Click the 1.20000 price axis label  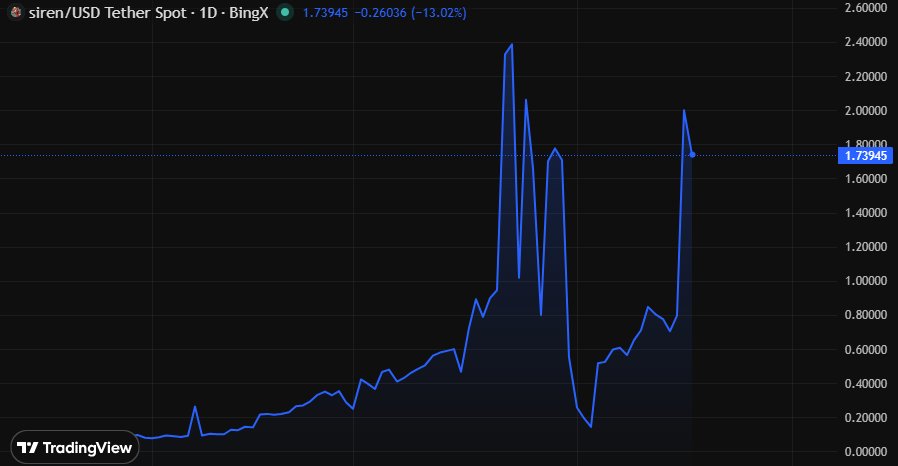click(x=865, y=247)
